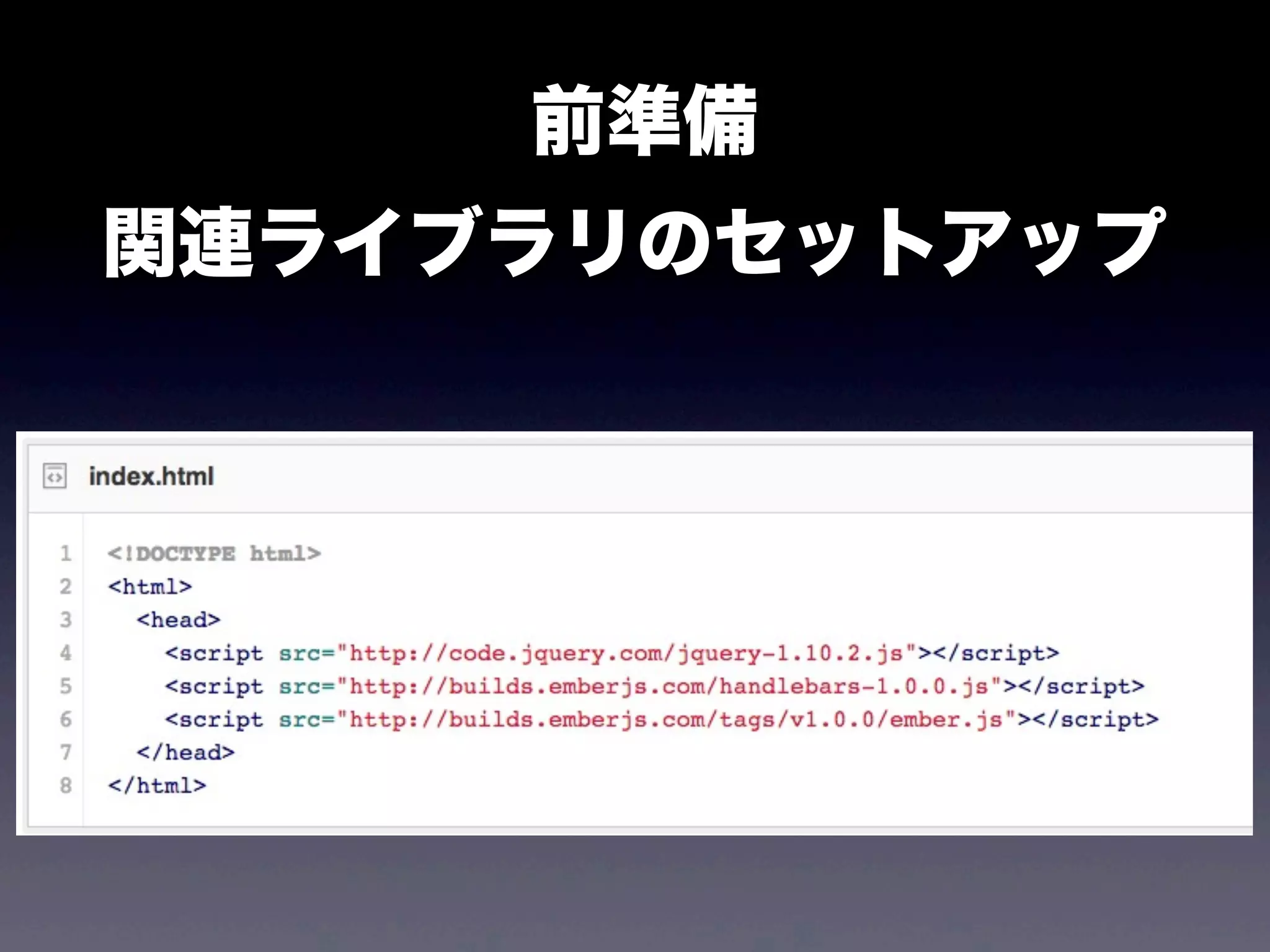Click the src attribute on the jquery line
This screenshot has height=952, width=1270.
[x=300, y=653]
